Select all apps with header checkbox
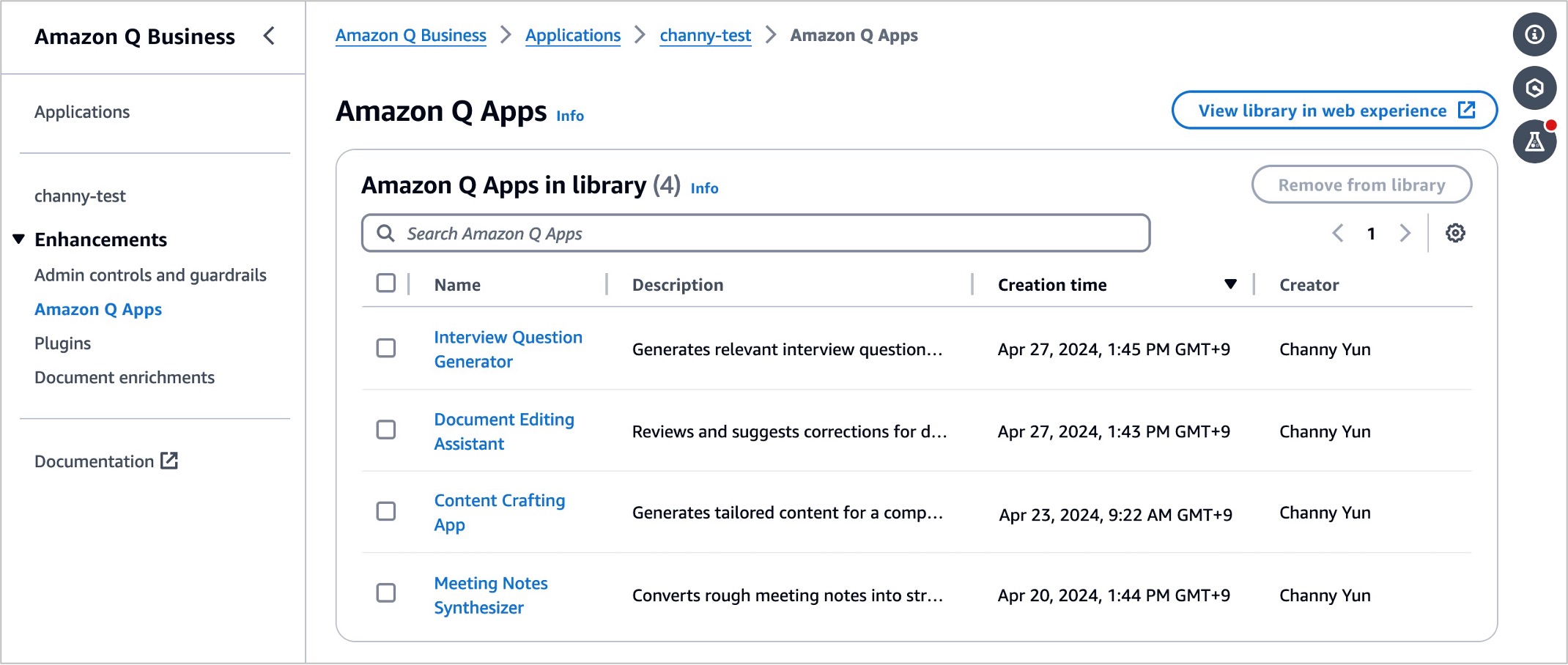Screen dimensions: 1568x665 386,283
